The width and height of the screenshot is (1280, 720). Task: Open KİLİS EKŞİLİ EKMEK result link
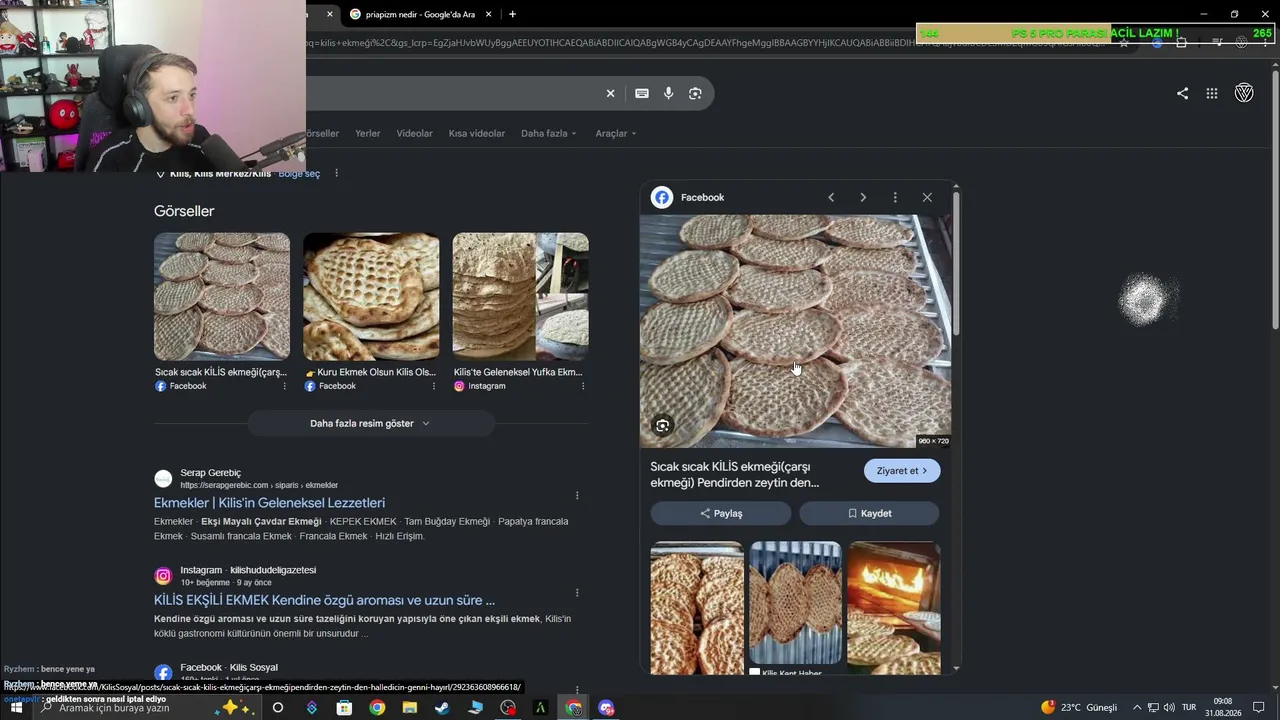pos(324,600)
